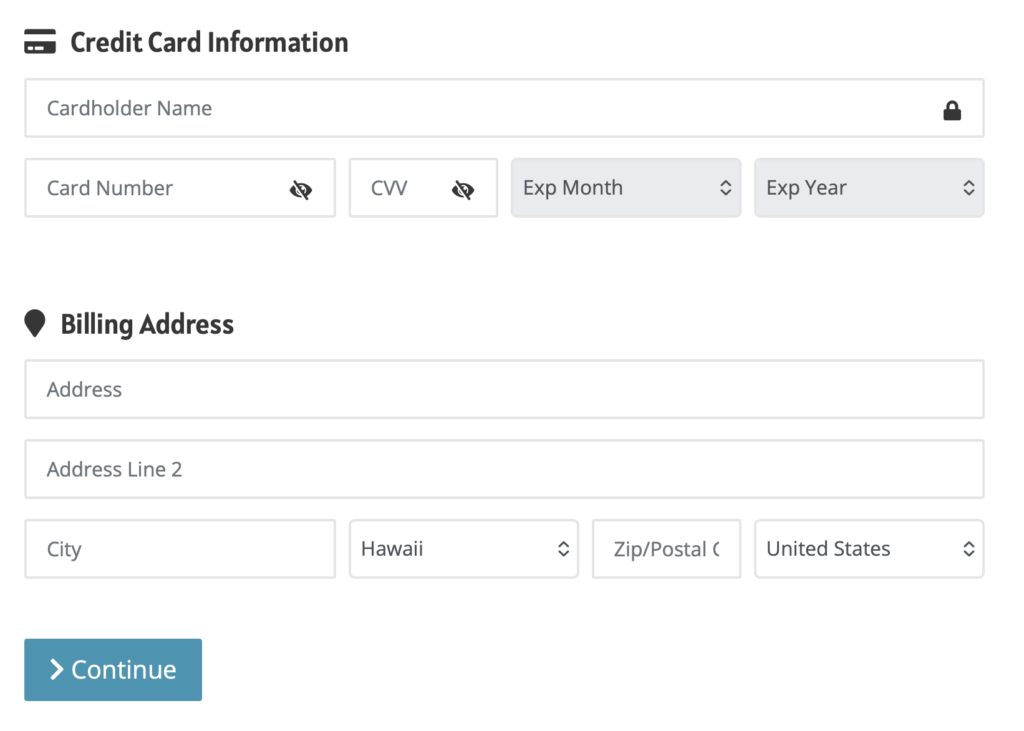Toggle CVV visibility eye icon

[462, 190]
